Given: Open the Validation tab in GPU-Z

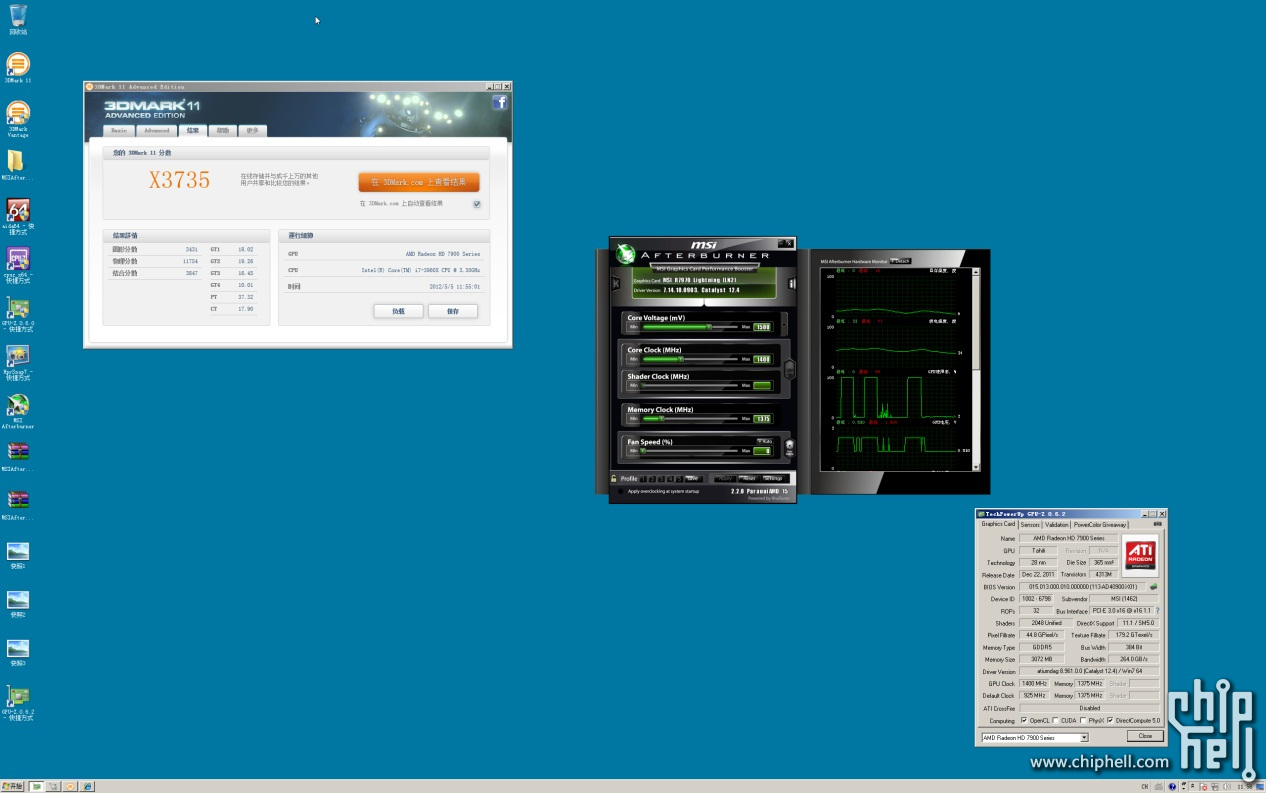Looking at the screenshot, I should coord(1057,524).
